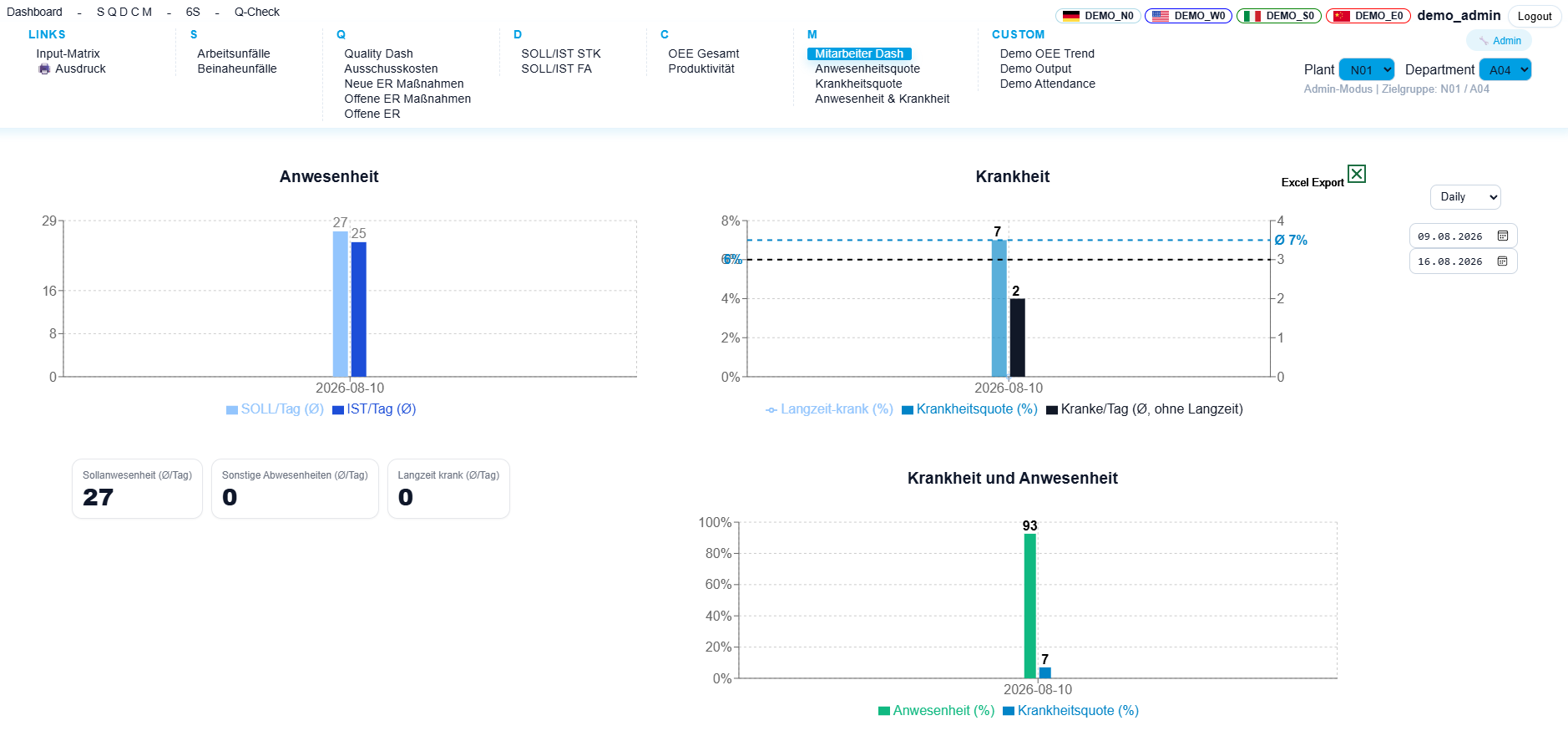The height and width of the screenshot is (746, 1568).
Task: Click the German flag on DEMO_N0
Action: (1071, 16)
